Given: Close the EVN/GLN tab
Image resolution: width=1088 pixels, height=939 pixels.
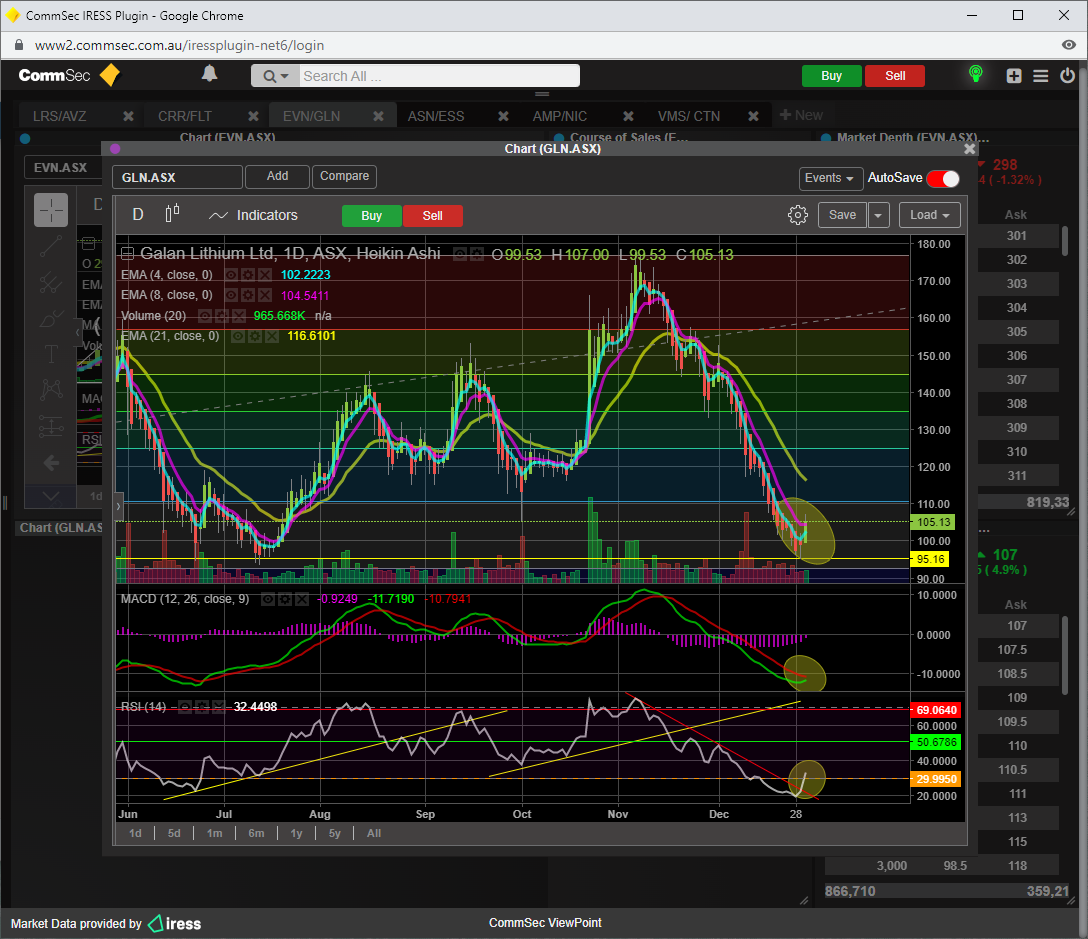Looking at the screenshot, I should [x=378, y=116].
